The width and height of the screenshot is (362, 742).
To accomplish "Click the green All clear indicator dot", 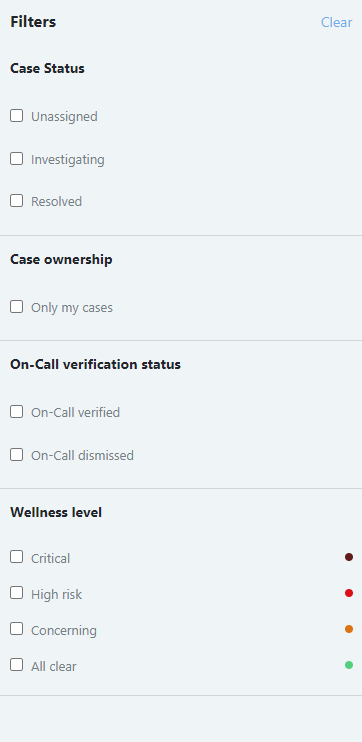I will tap(349, 665).
